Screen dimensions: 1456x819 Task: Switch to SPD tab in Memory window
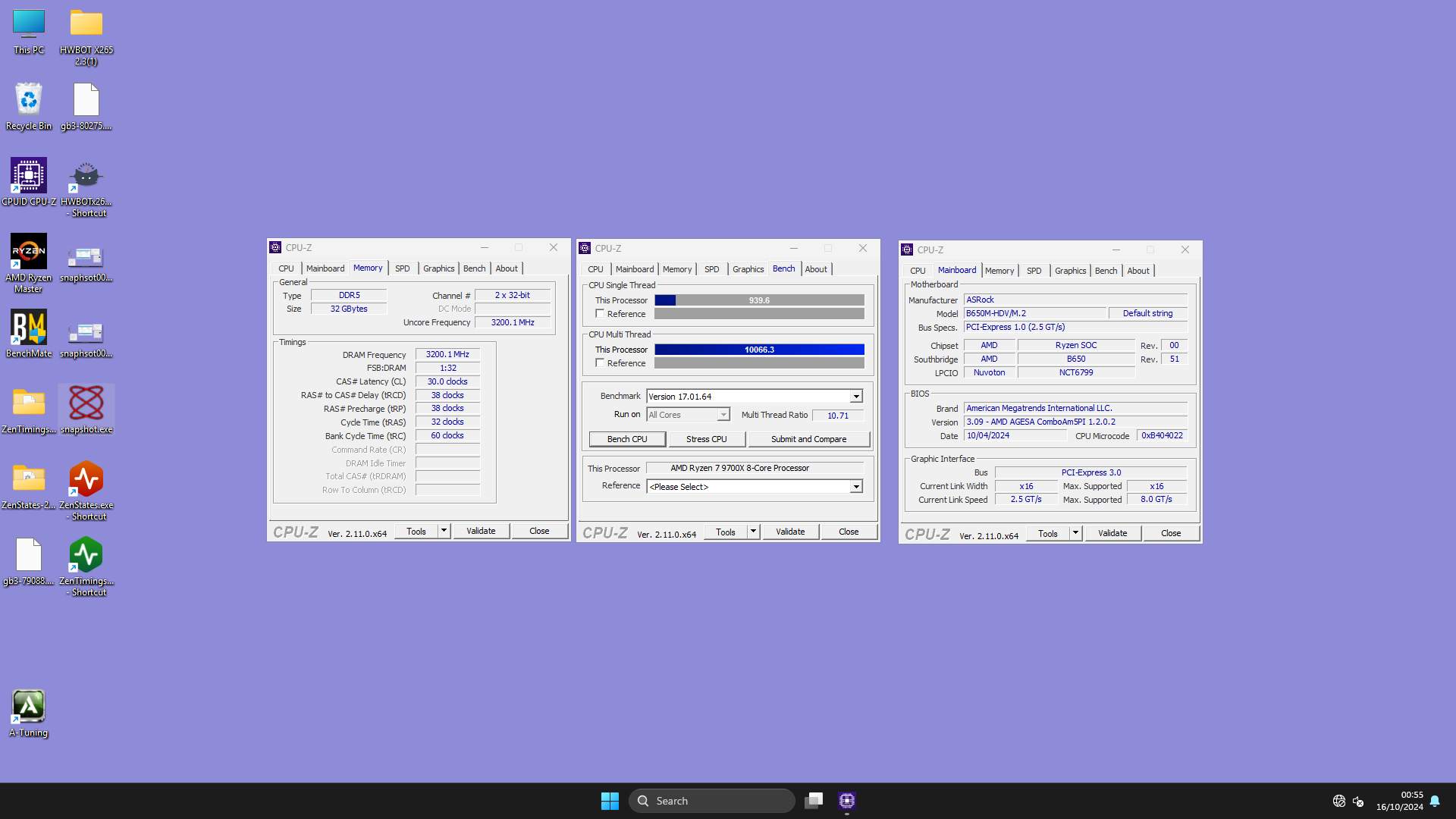point(402,268)
